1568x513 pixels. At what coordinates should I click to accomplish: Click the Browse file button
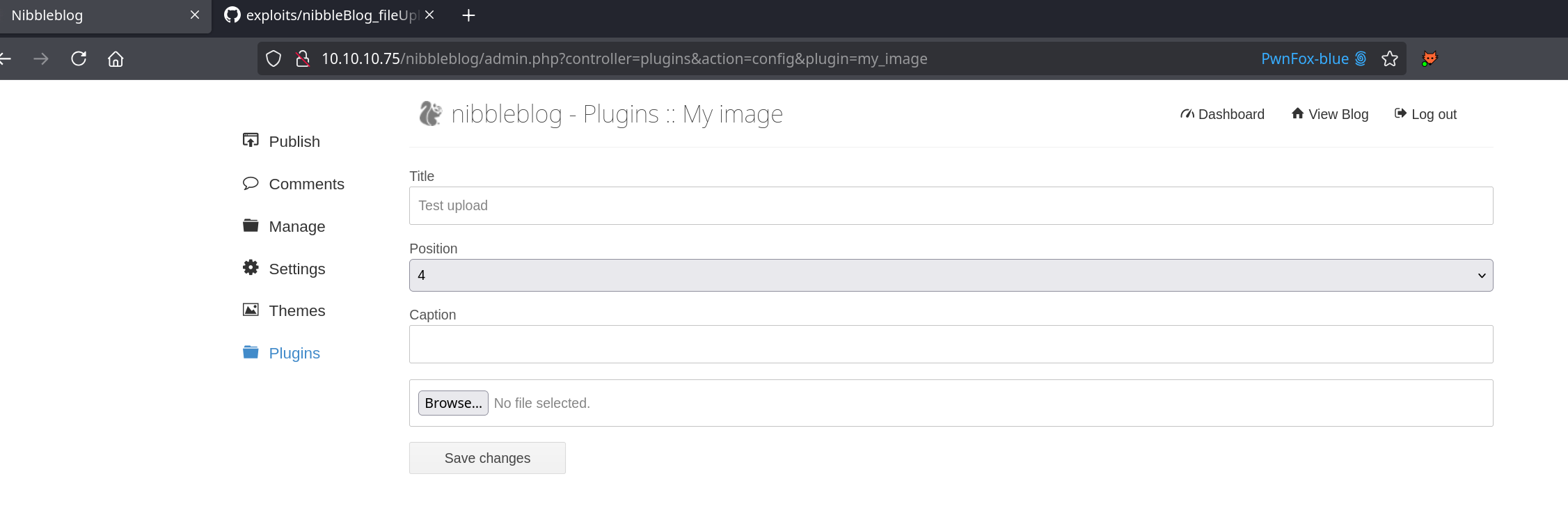(x=453, y=403)
